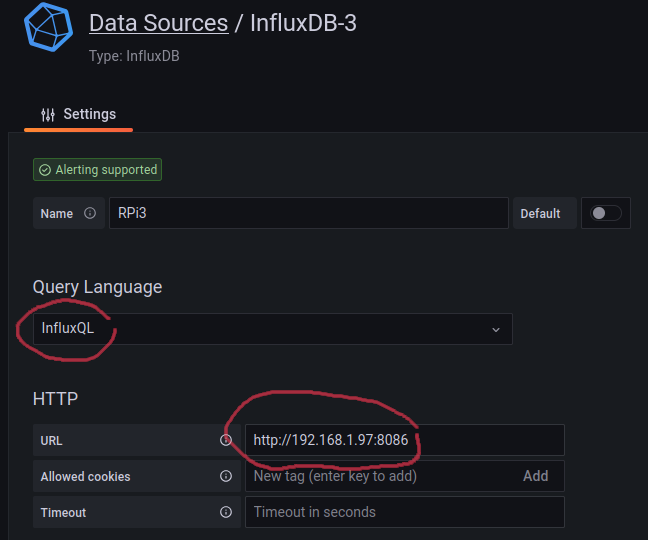Click the InfluxDB-3 page title
This screenshot has height=540, width=648.
(x=303, y=23)
